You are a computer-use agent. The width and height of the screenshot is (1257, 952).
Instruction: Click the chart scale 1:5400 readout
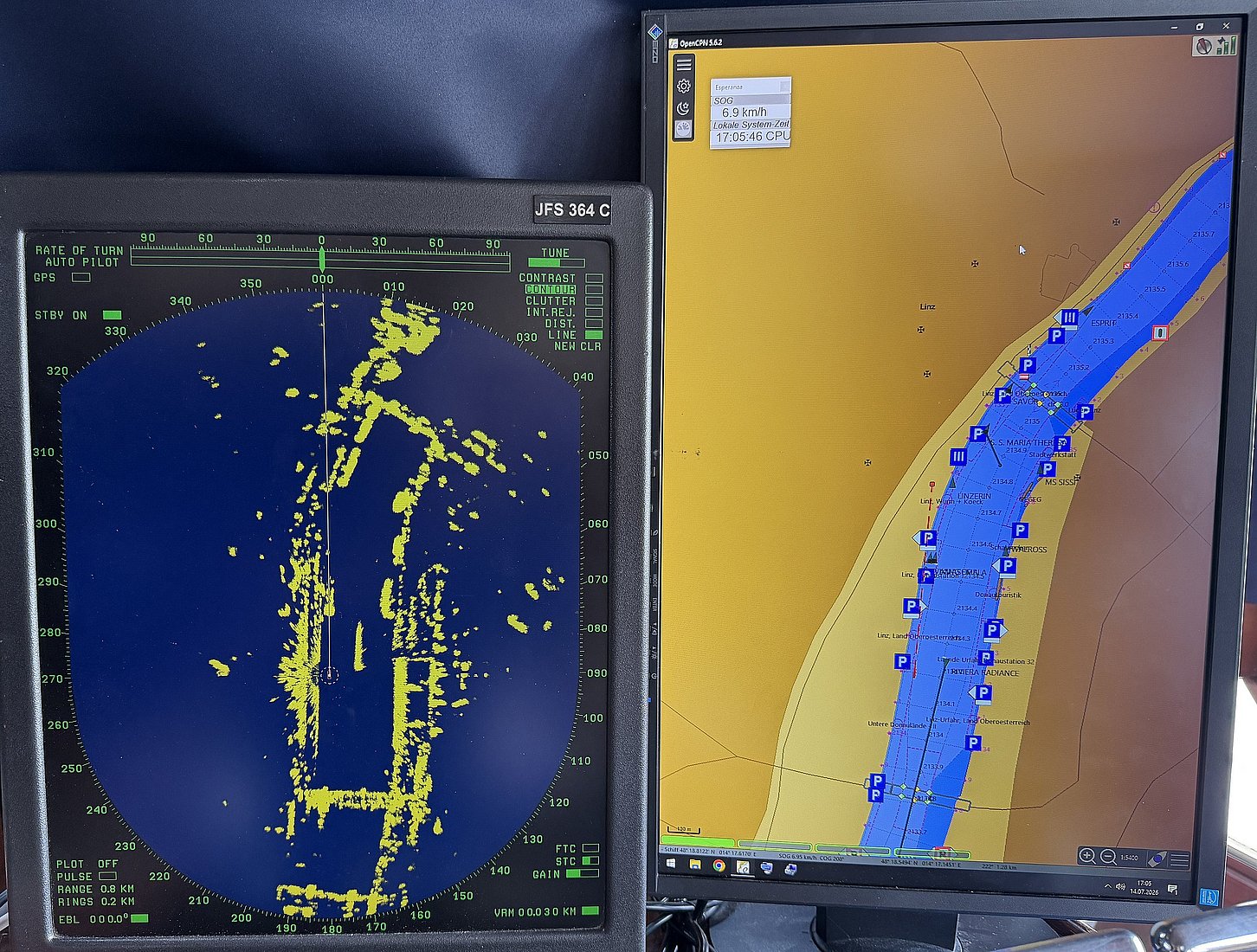[x=1130, y=858]
